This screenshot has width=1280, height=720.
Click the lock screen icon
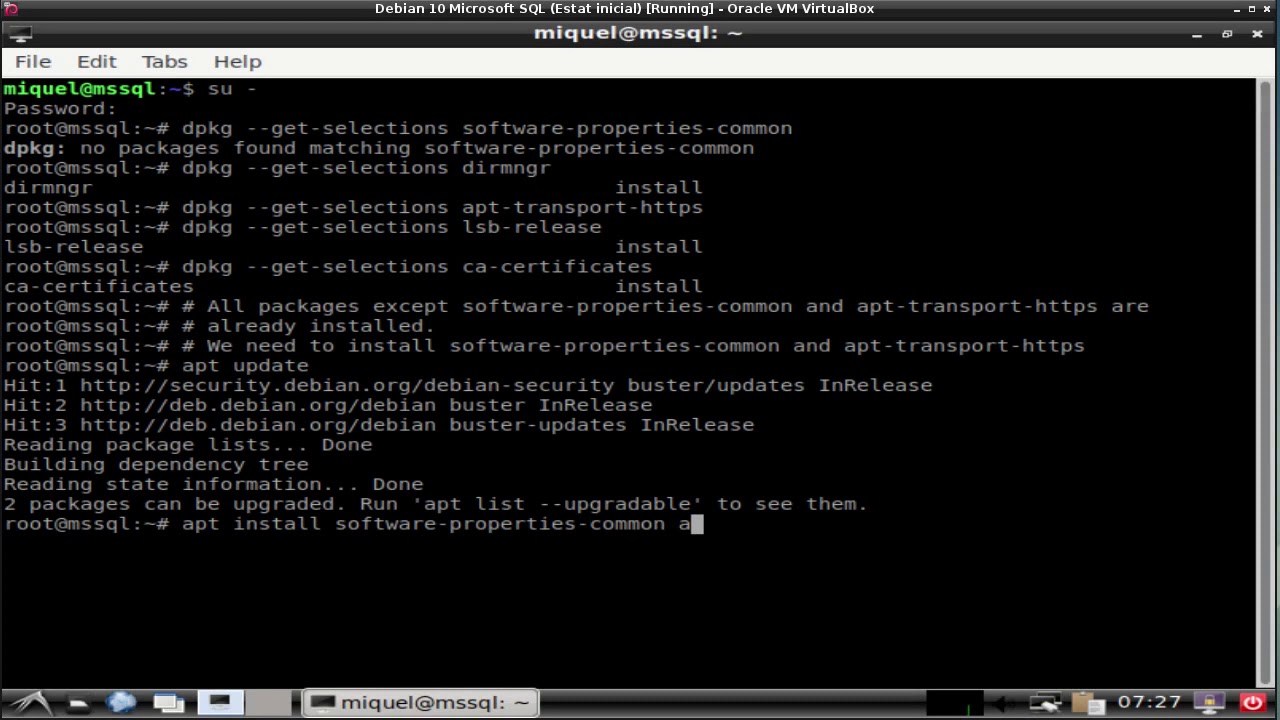(x=1210, y=703)
